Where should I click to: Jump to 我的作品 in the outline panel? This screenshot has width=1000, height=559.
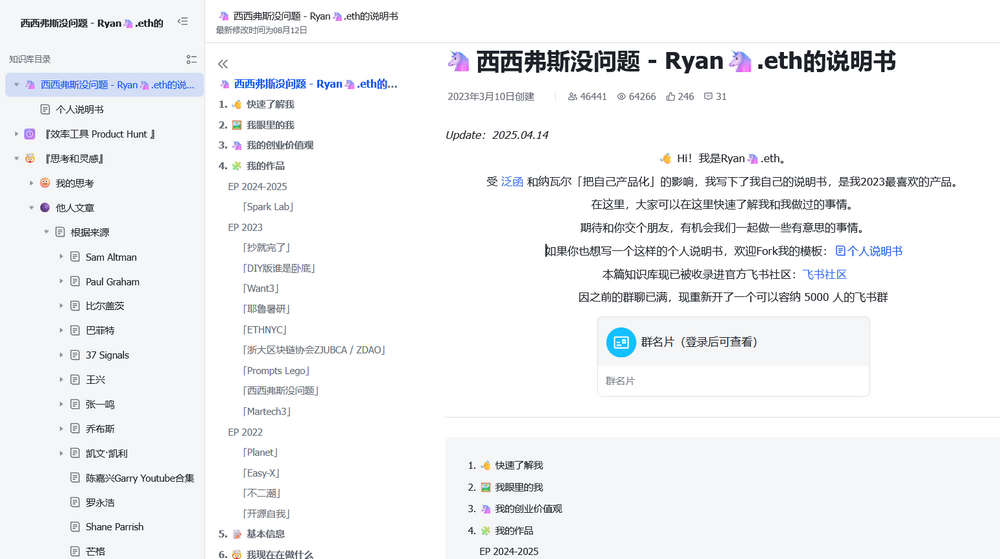tap(265, 166)
